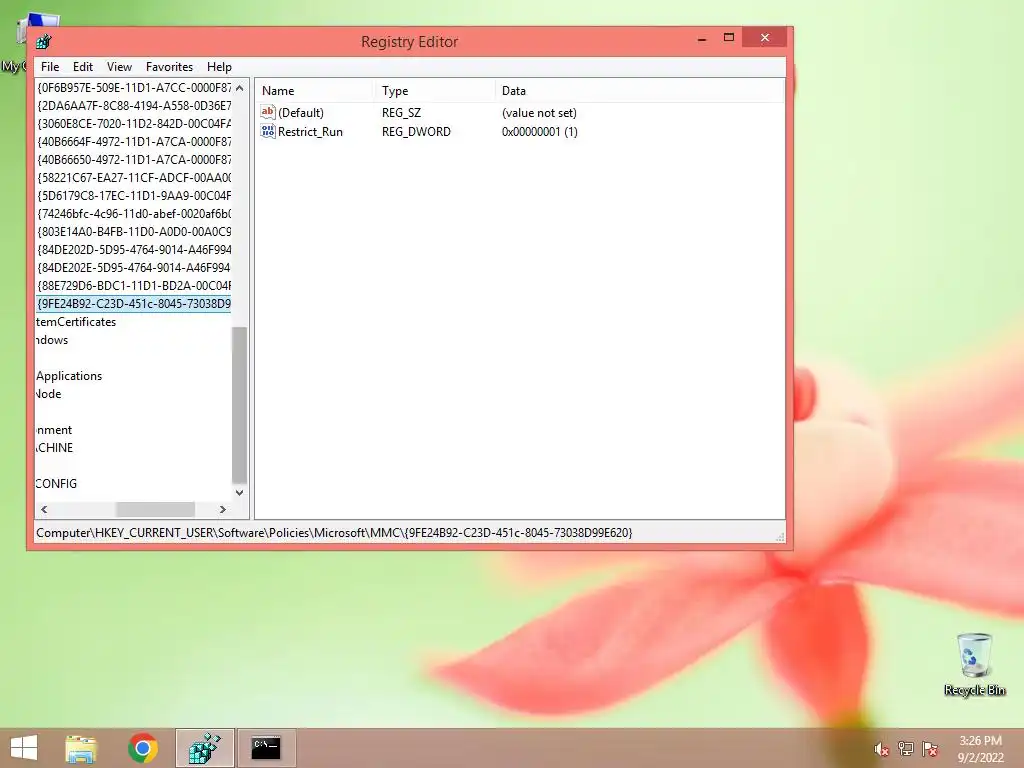Viewport: 1024px width, 768px height.
Task: Select key {803E14A0-B4FB-11D0-A0D0-00A0C9
Action: click(x=134, y=232)
